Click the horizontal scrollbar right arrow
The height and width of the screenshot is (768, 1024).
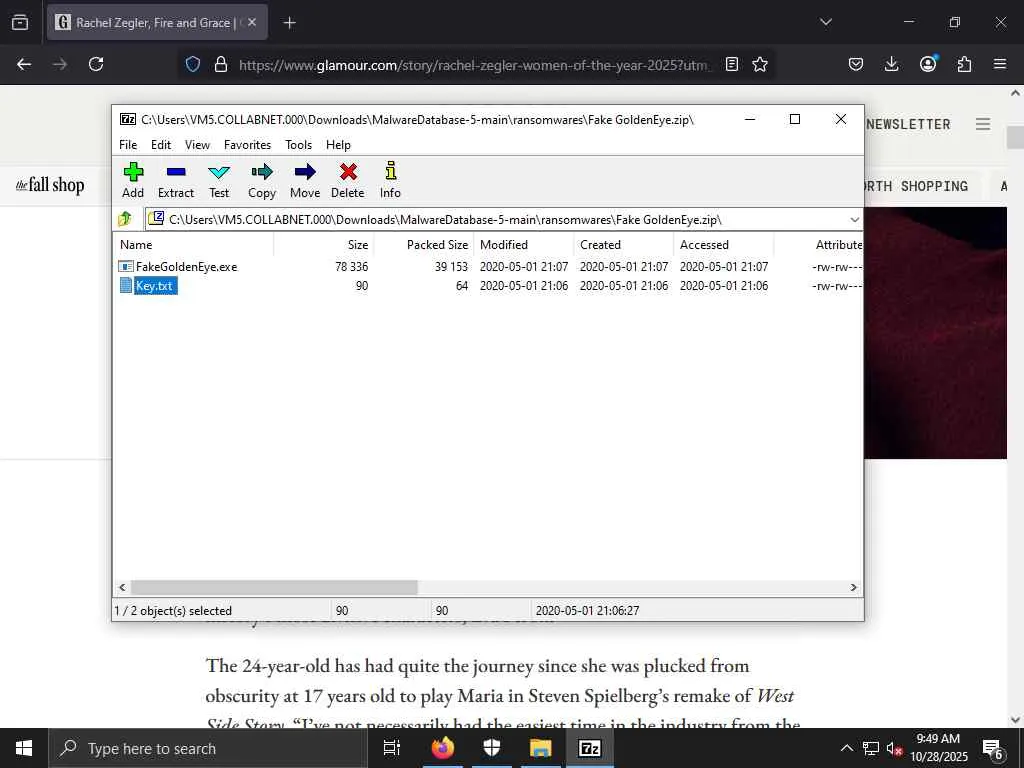pos(854,588)
